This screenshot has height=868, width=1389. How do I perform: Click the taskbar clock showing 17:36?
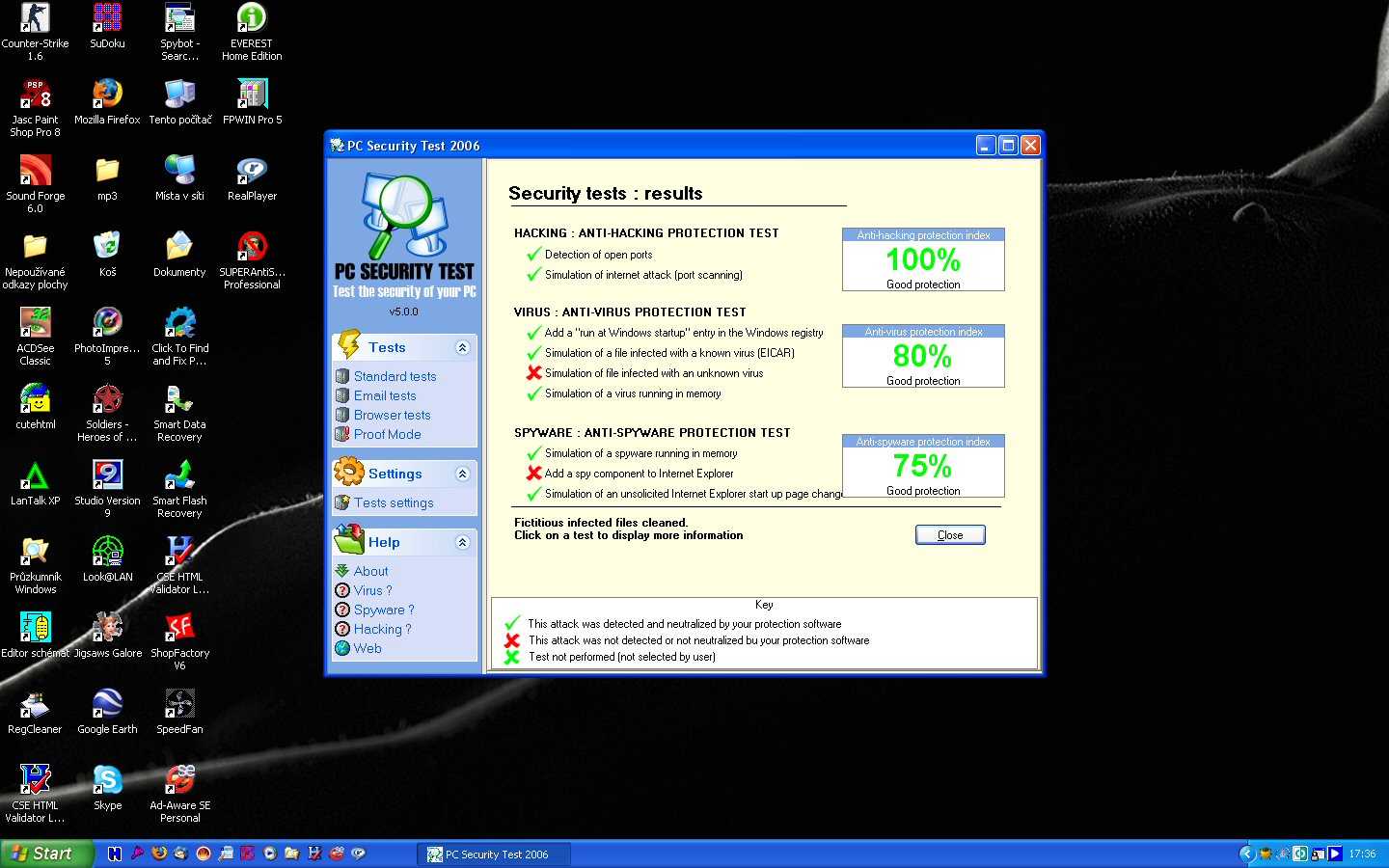pos(1362,854)
